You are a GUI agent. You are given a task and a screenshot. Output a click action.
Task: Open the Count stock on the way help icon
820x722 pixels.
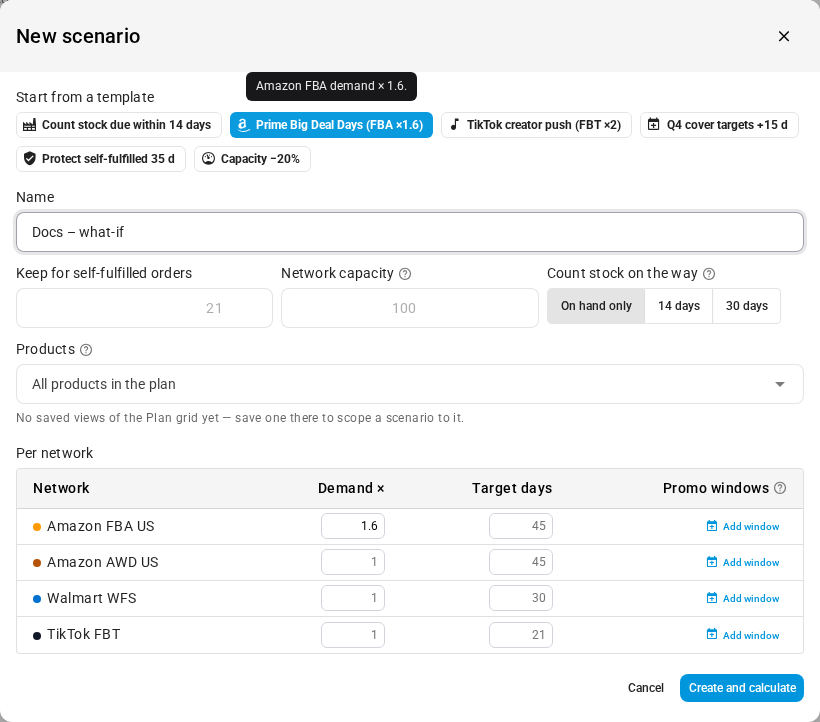[x=709, y=274]
